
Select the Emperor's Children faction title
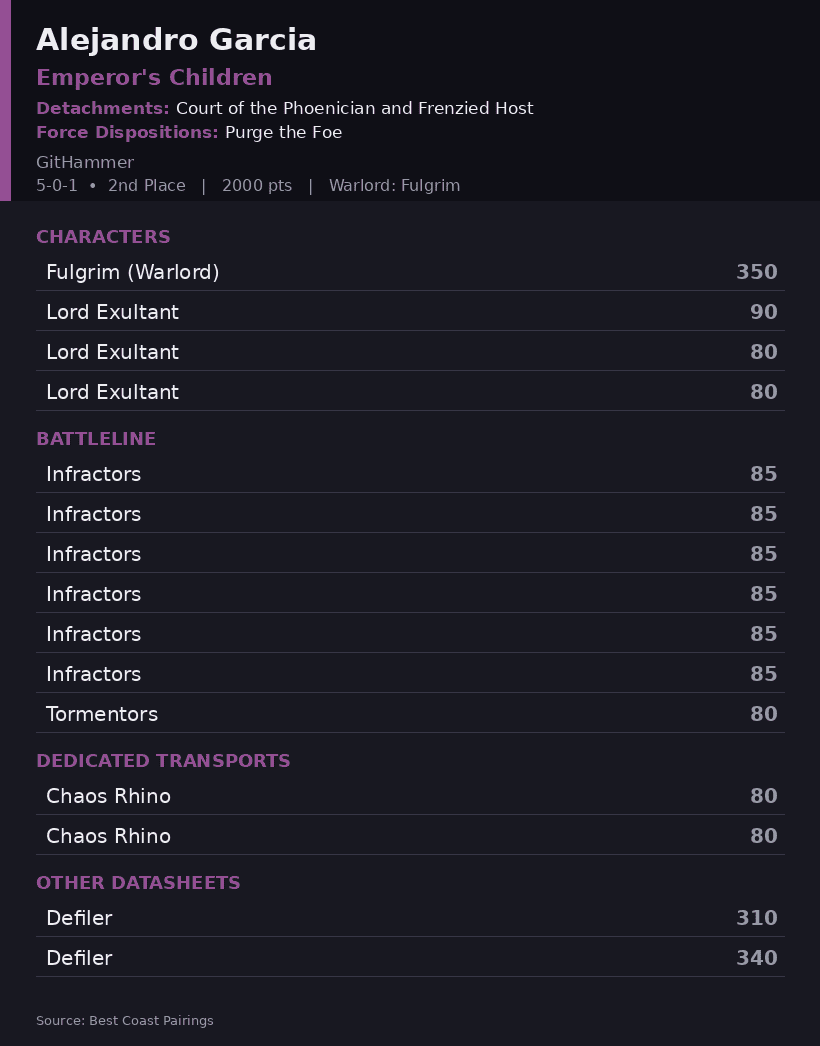coord(154,77)
